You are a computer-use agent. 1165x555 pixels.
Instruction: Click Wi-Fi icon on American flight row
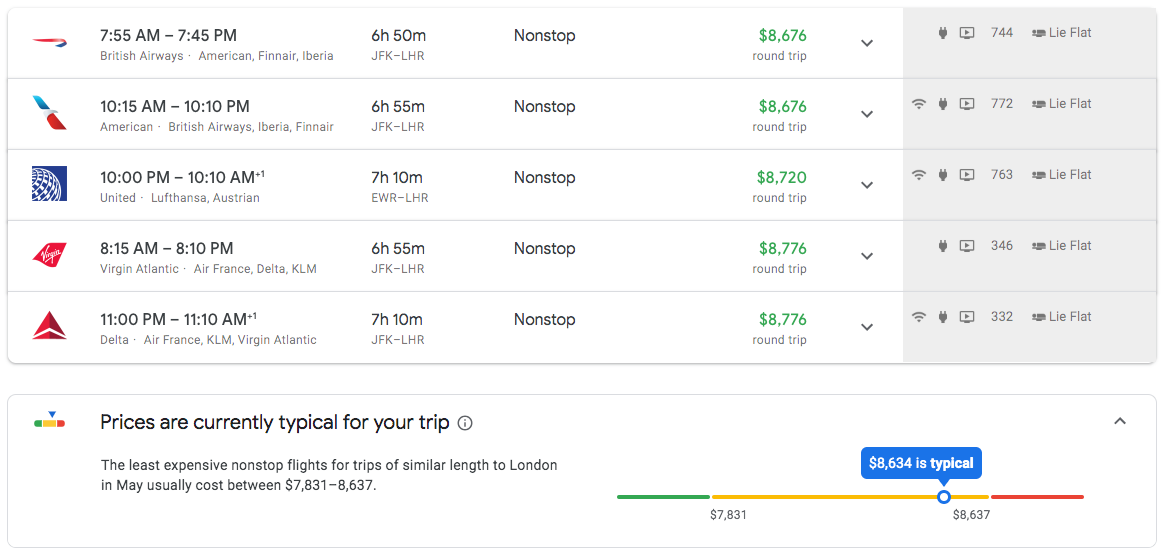tap(918, 104)
